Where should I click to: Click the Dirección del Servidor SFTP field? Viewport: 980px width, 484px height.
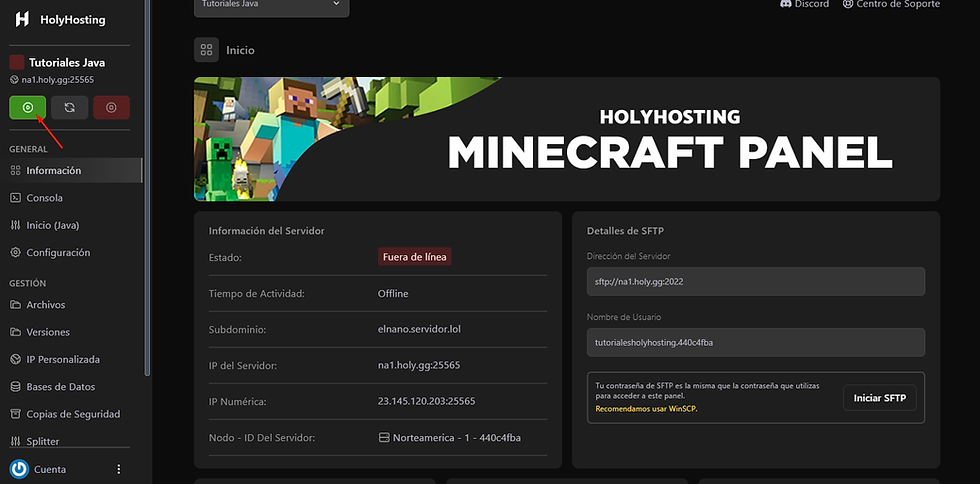click(756, 281)
